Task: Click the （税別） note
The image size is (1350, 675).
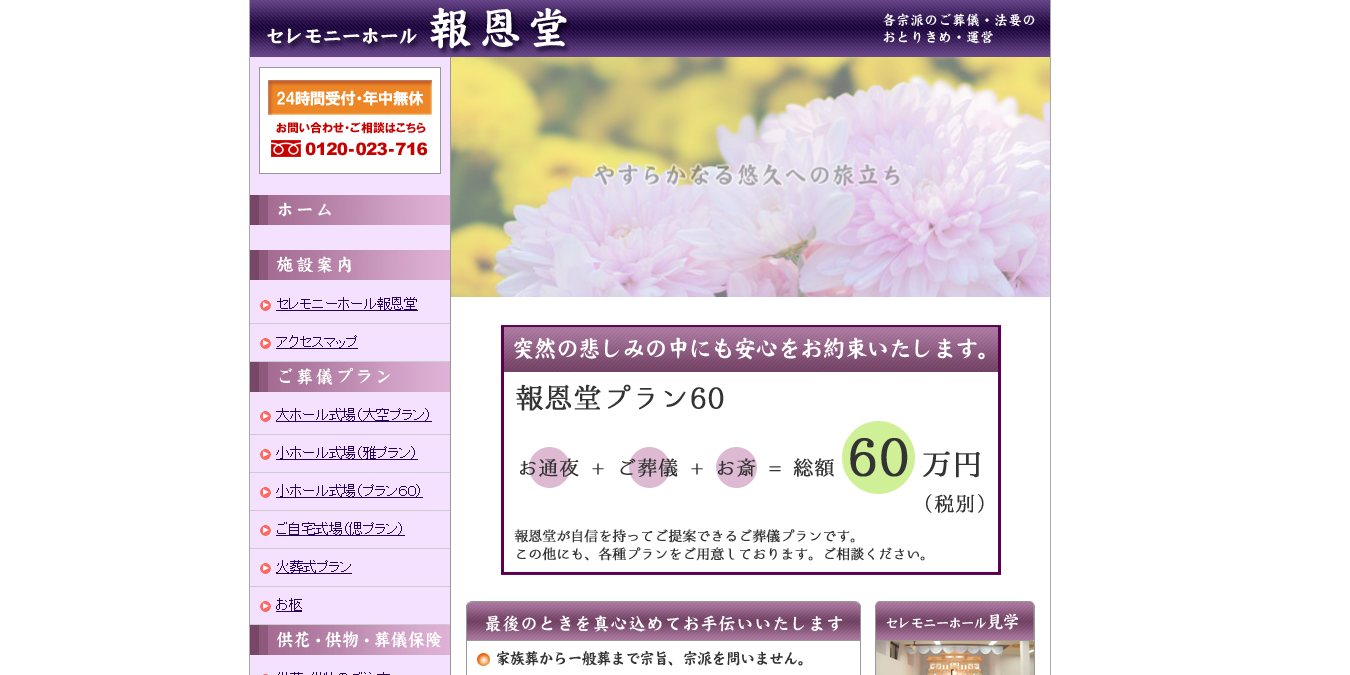Action: tap(955, 504)
